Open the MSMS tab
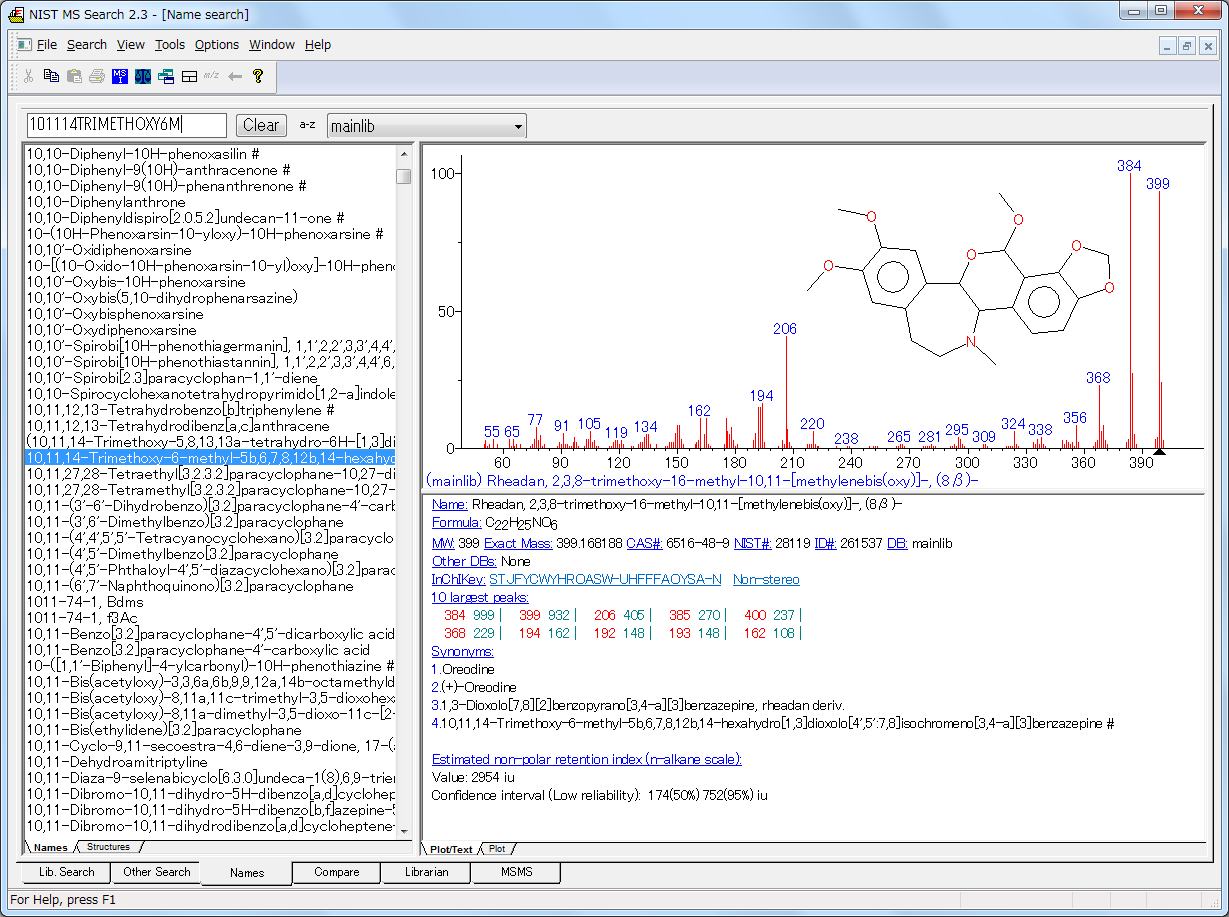 516,872
